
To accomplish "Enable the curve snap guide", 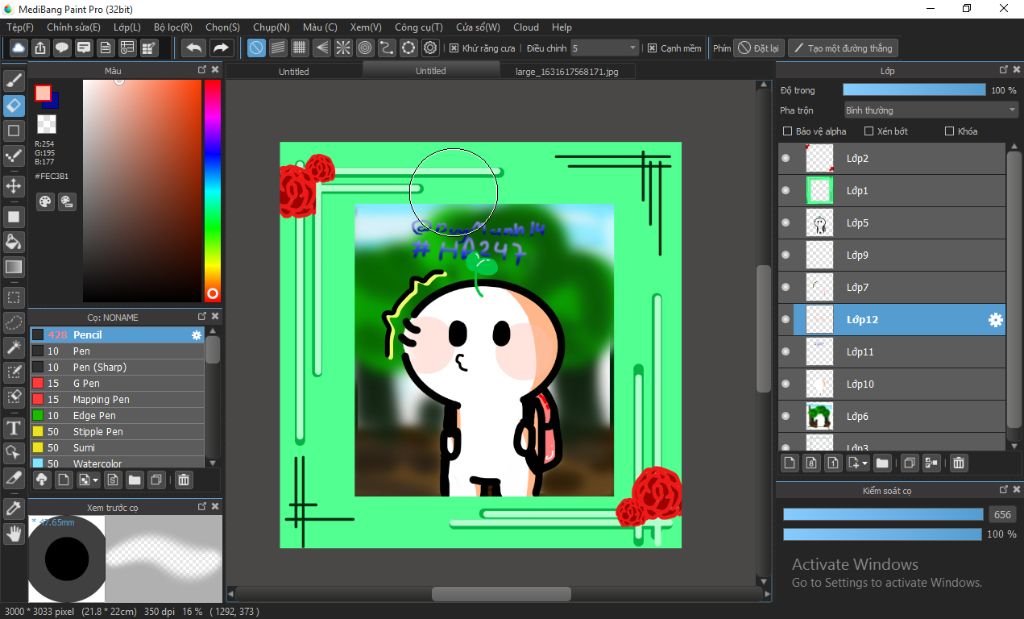I will coord(387,48).
